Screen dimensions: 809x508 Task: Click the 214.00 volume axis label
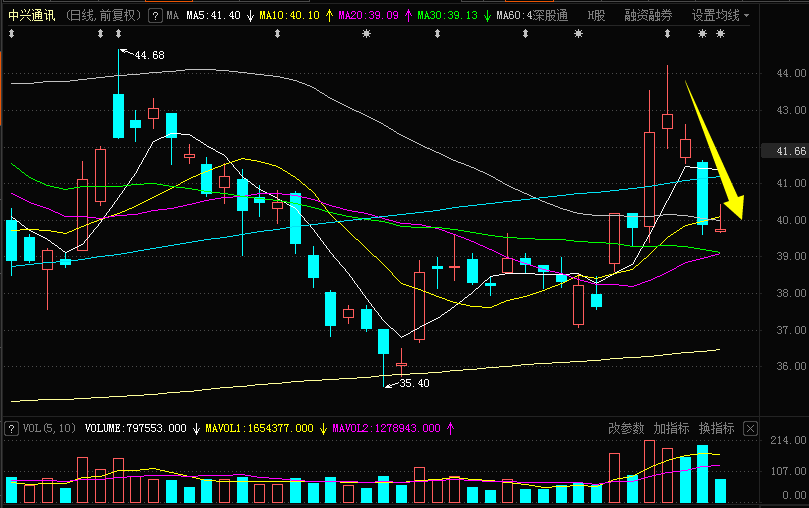pos(788,440)
